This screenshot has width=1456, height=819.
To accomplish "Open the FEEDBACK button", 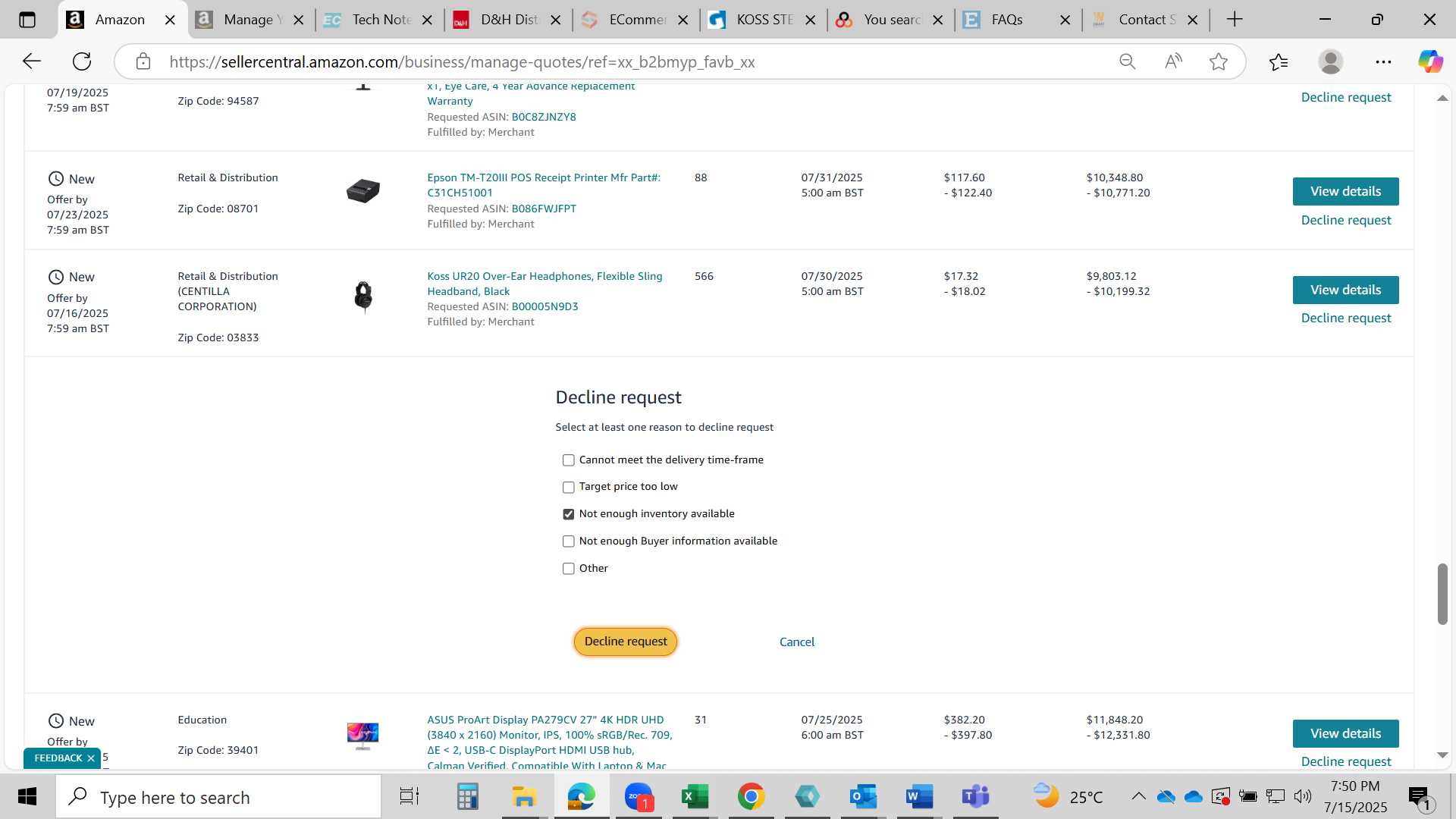I will (58, 759).
